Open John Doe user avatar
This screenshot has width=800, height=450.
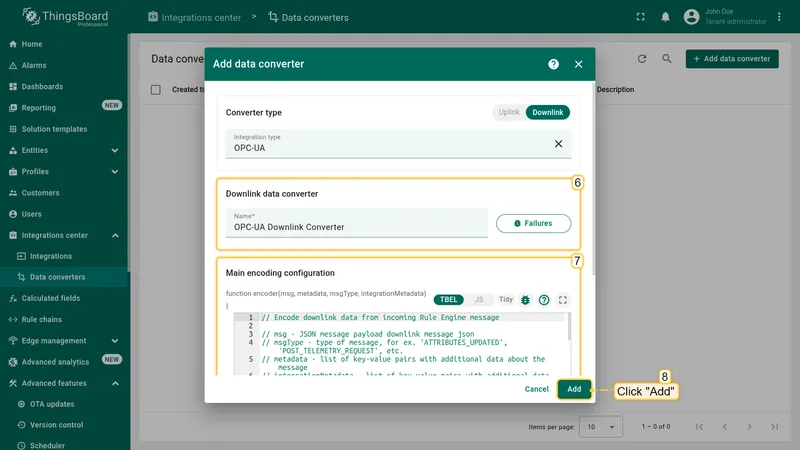pyautogui.click(x=691, y=17)
